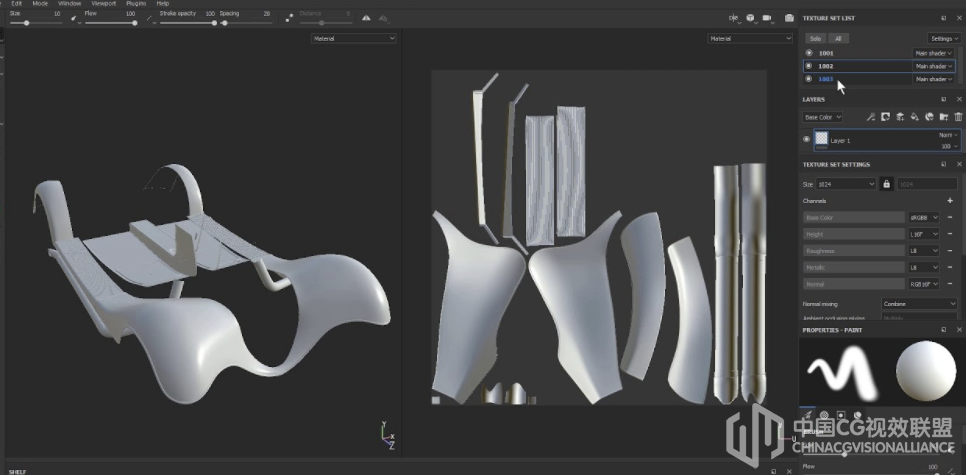Remove the Base Color channel
The height and width of the screenshot is (475, 966).
(x=949, y=217)
